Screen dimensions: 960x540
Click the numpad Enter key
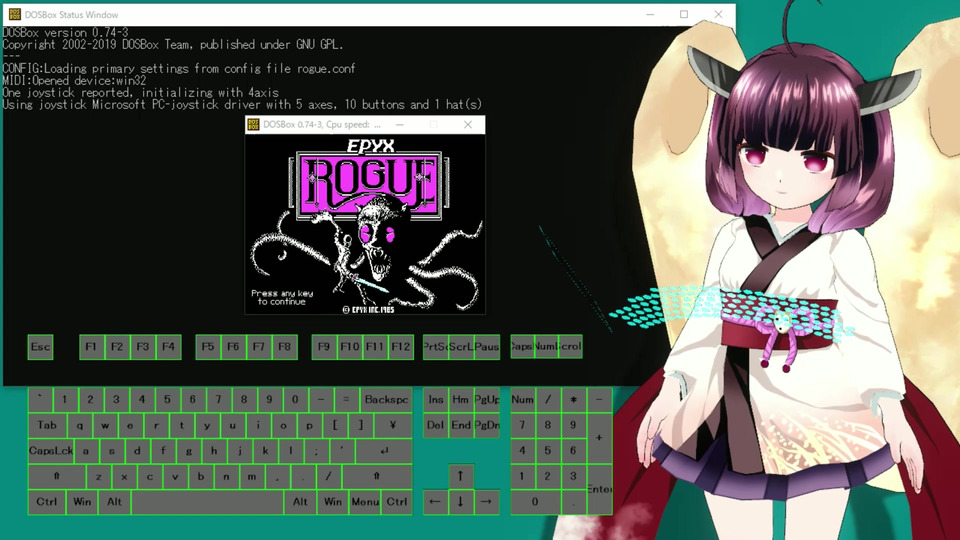[x=599, y=490]
